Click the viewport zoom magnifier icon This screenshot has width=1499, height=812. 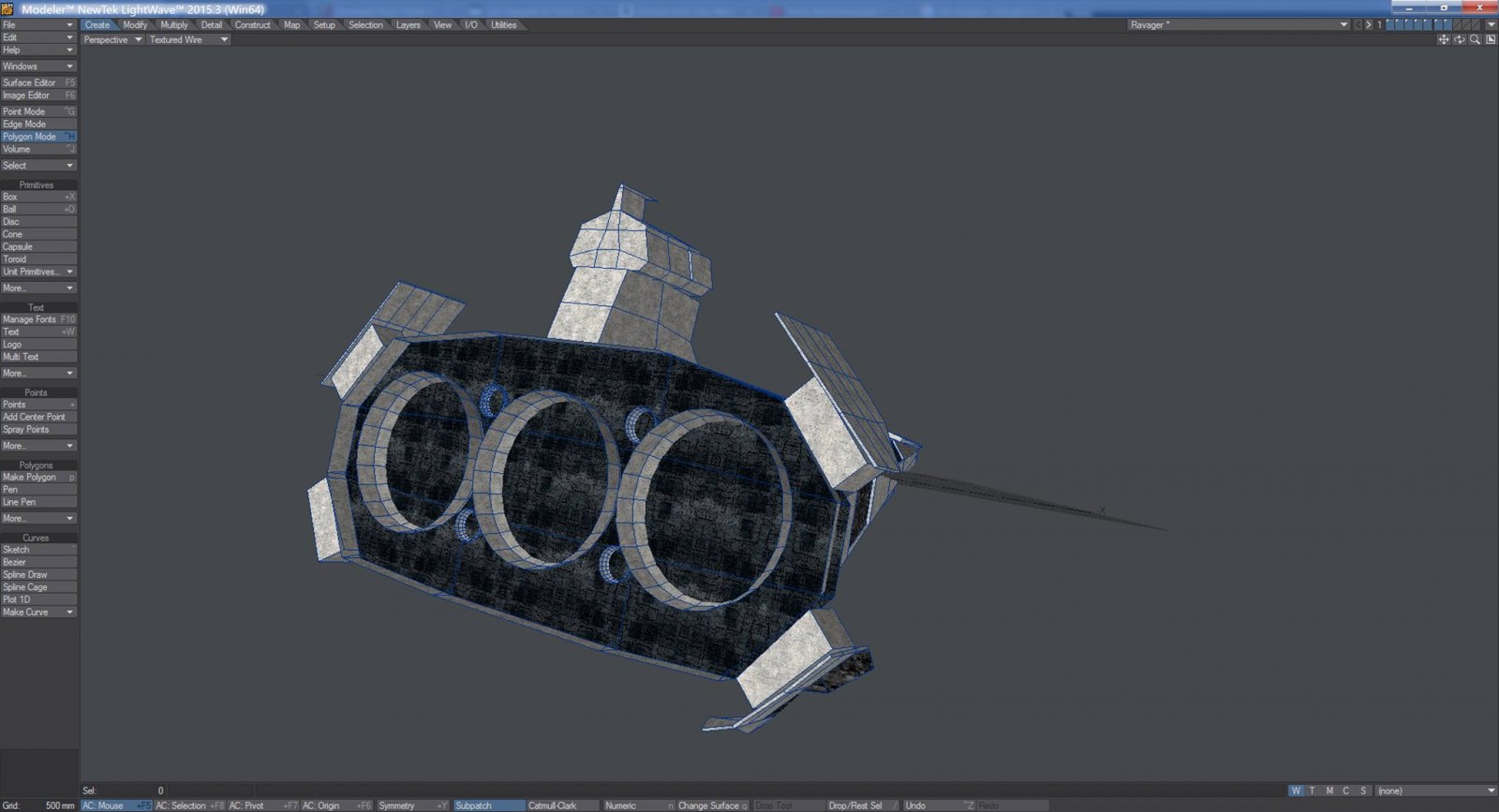click(1475, 39)
